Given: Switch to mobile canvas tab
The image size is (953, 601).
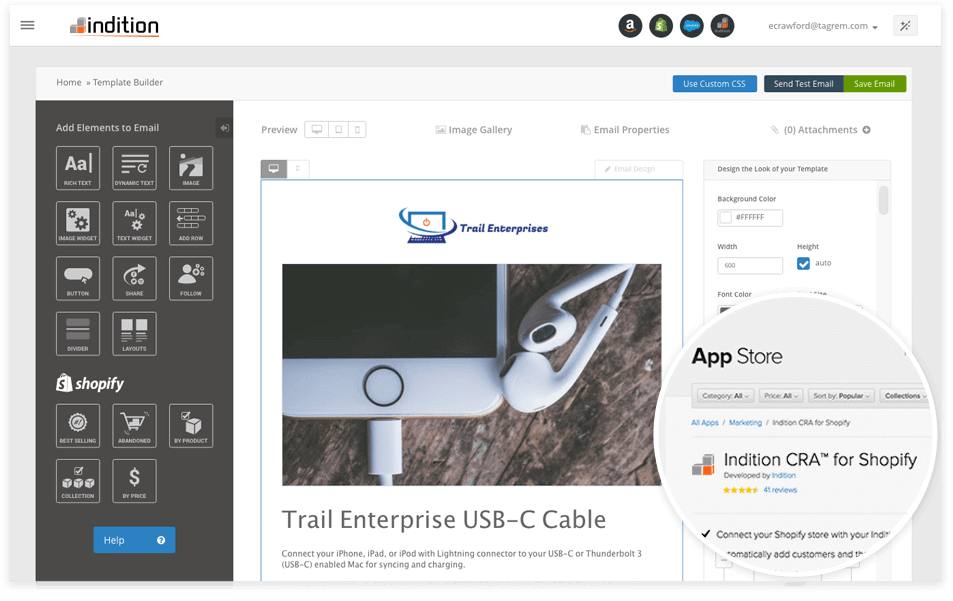Looking at the screenshot, I should (298, 169).
